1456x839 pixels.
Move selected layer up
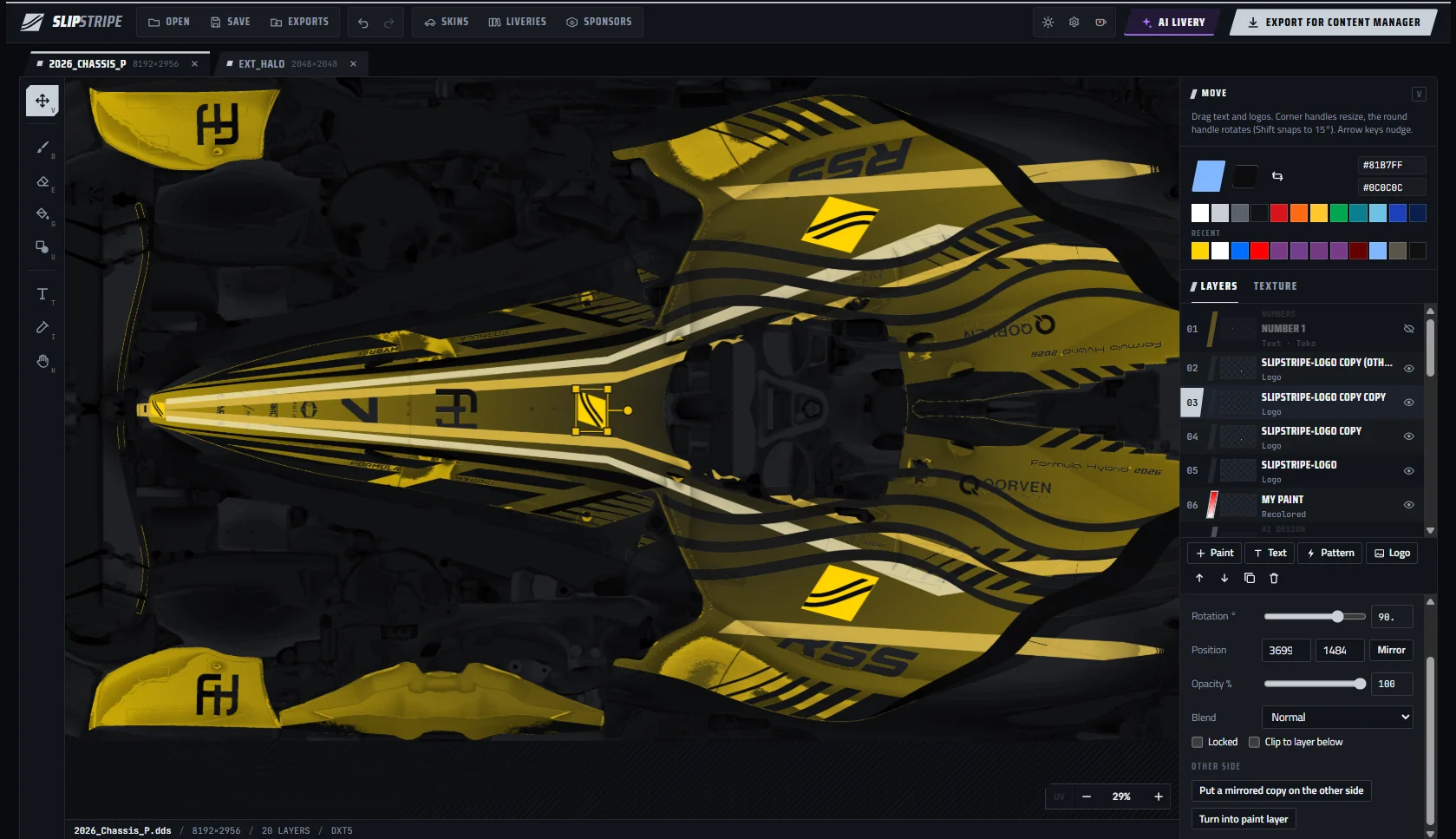pyautogui.click(x=1199, y=578)
